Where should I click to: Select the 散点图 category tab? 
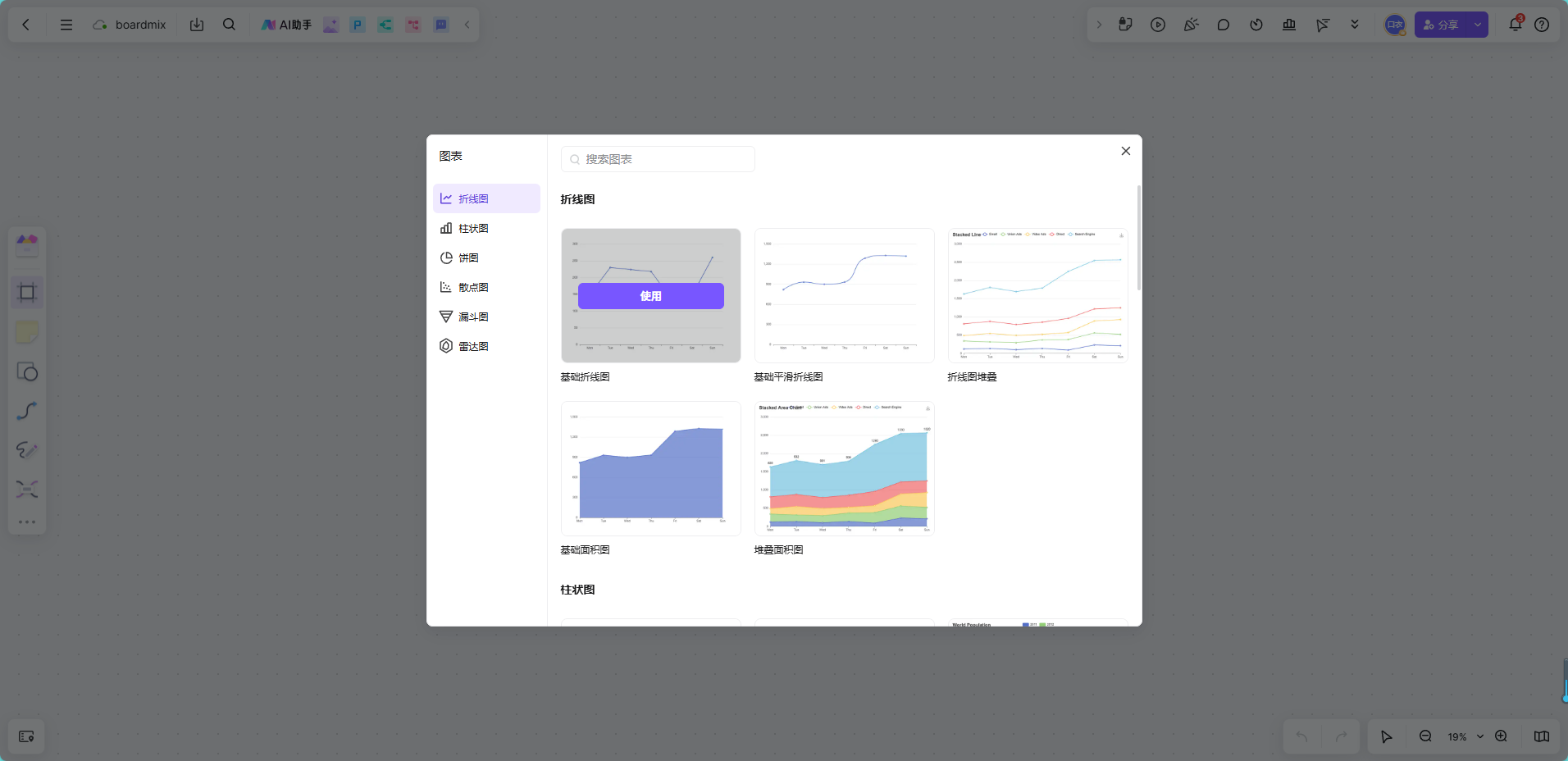point(486,287)
